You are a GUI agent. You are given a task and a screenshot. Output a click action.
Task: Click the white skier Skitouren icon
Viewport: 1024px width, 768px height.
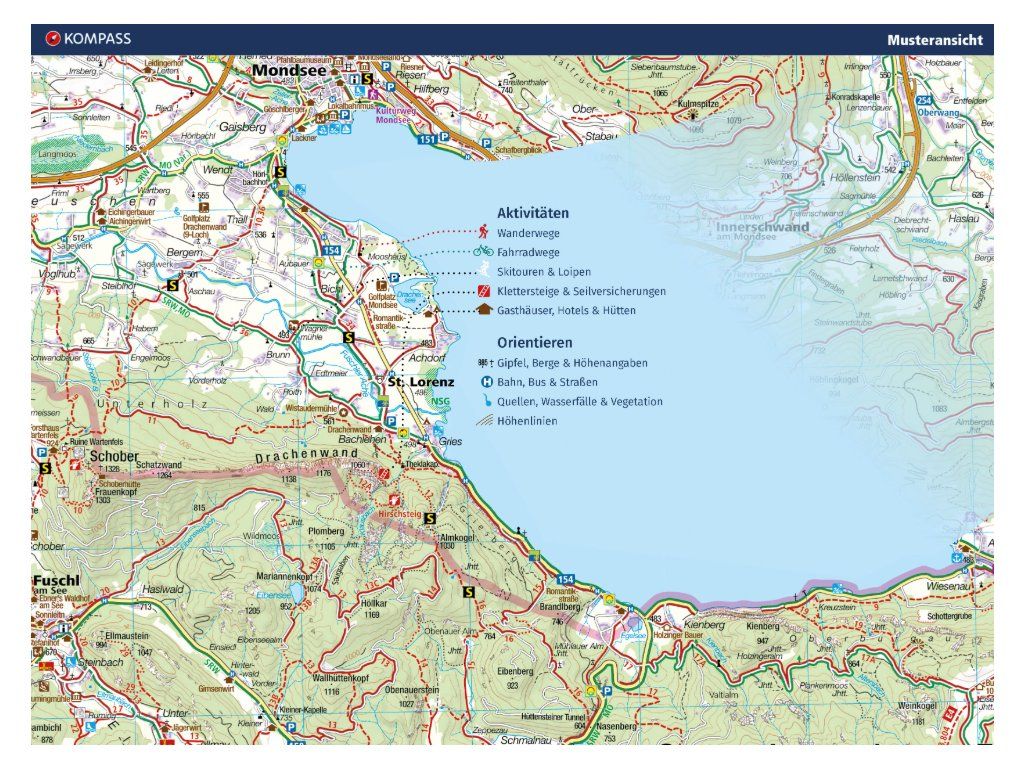click(x=484, y=270)
